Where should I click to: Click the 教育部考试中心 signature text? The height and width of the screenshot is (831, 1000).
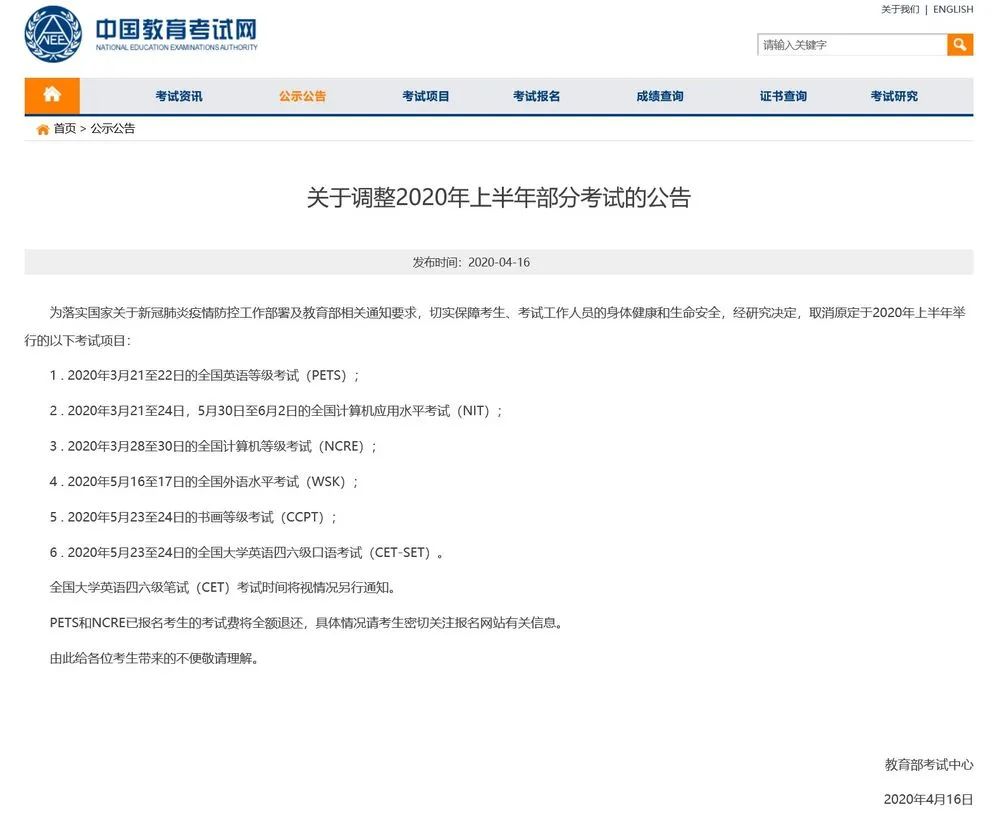928,765
